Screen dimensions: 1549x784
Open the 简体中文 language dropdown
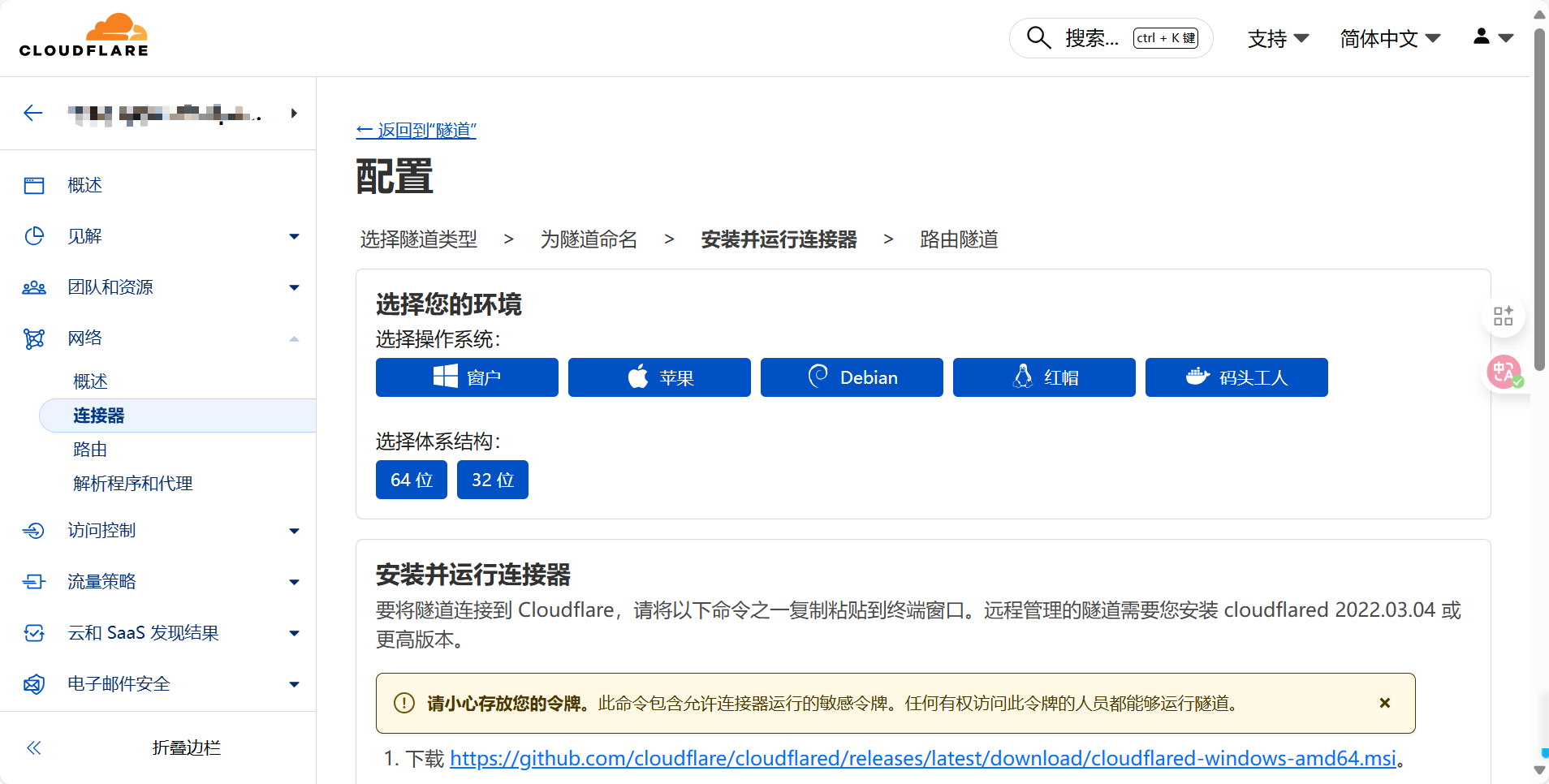1390,38
